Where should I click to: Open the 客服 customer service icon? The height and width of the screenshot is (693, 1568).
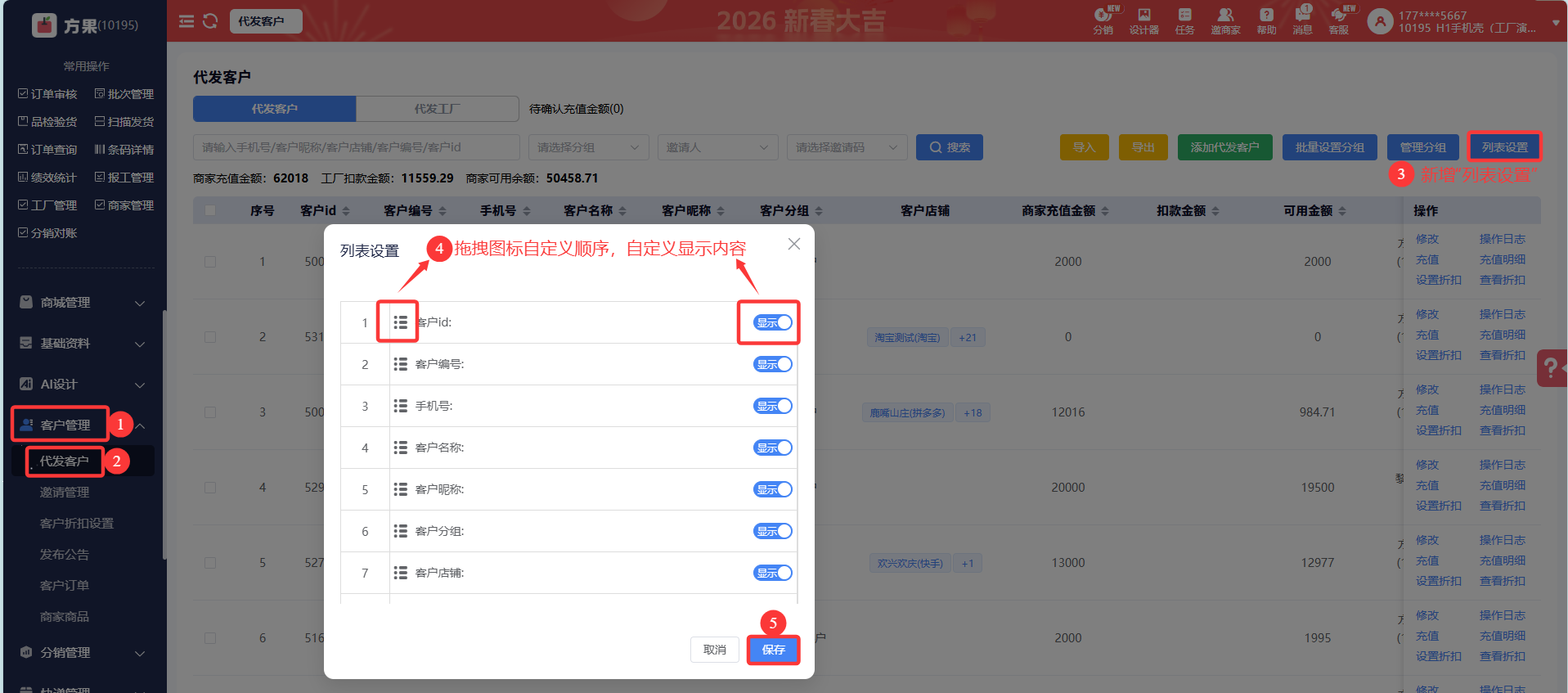[x=1338, y=20]
